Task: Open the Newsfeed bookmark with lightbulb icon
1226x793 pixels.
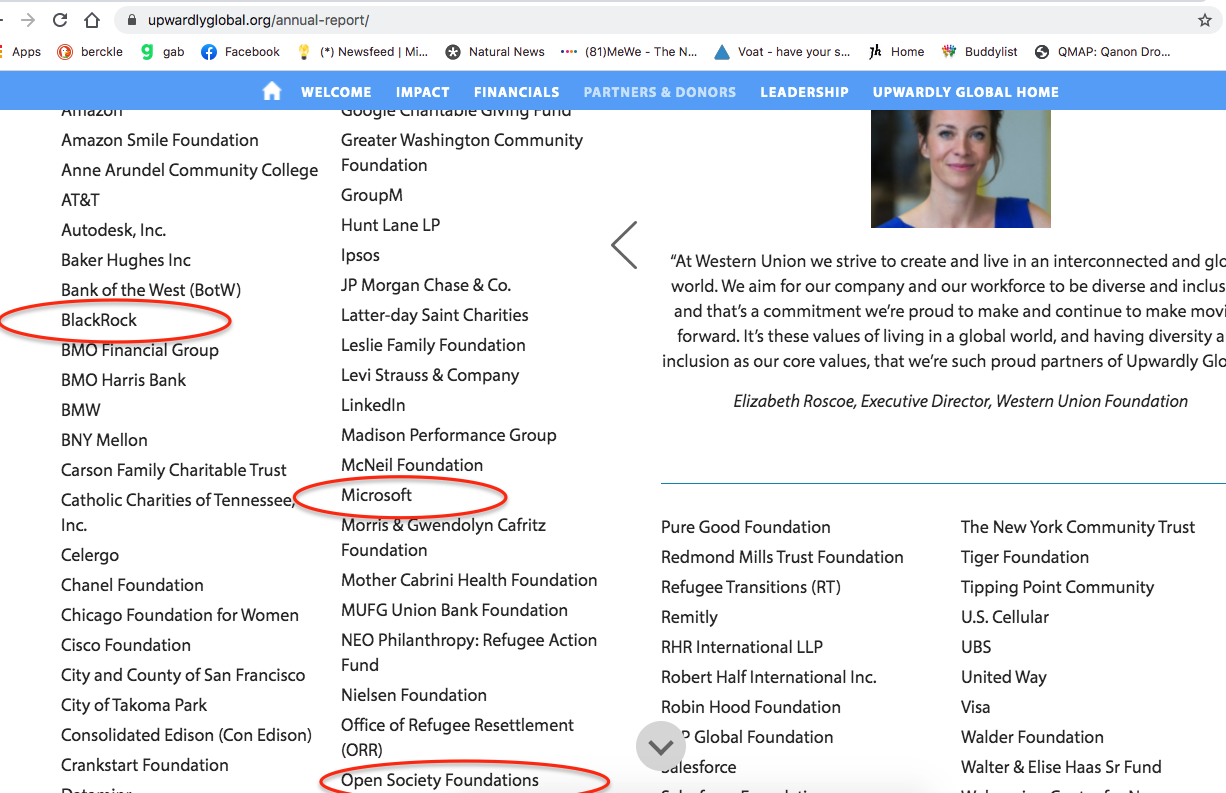Action: tap(363, 52)
